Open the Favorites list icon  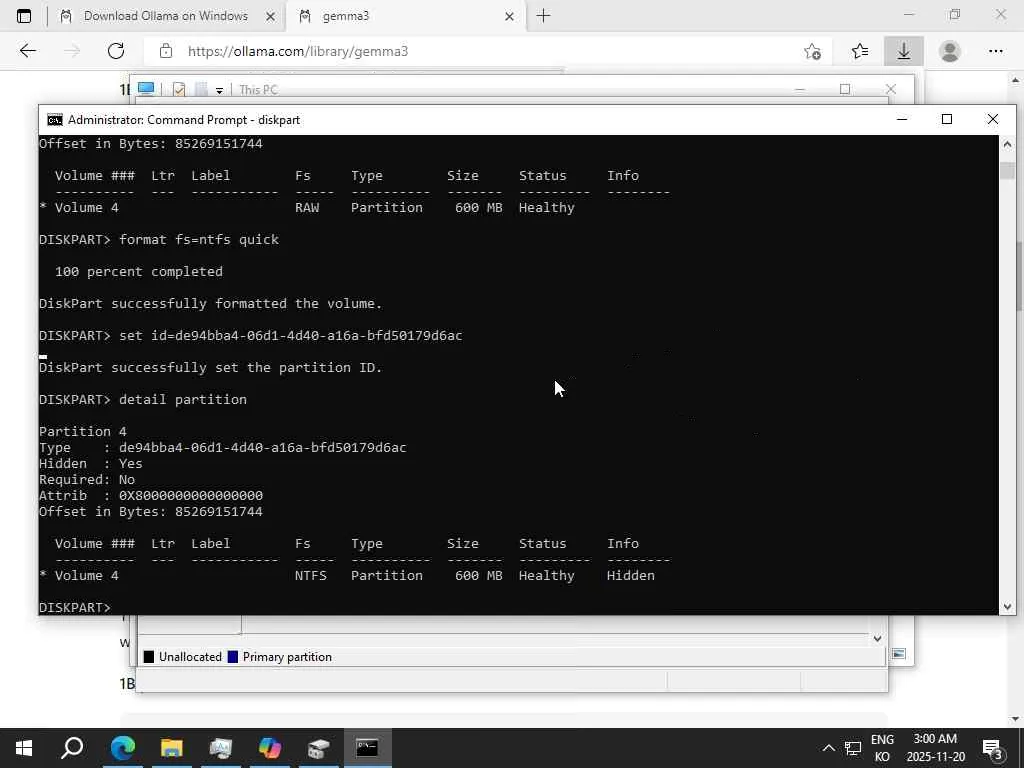tap(860, 51)
